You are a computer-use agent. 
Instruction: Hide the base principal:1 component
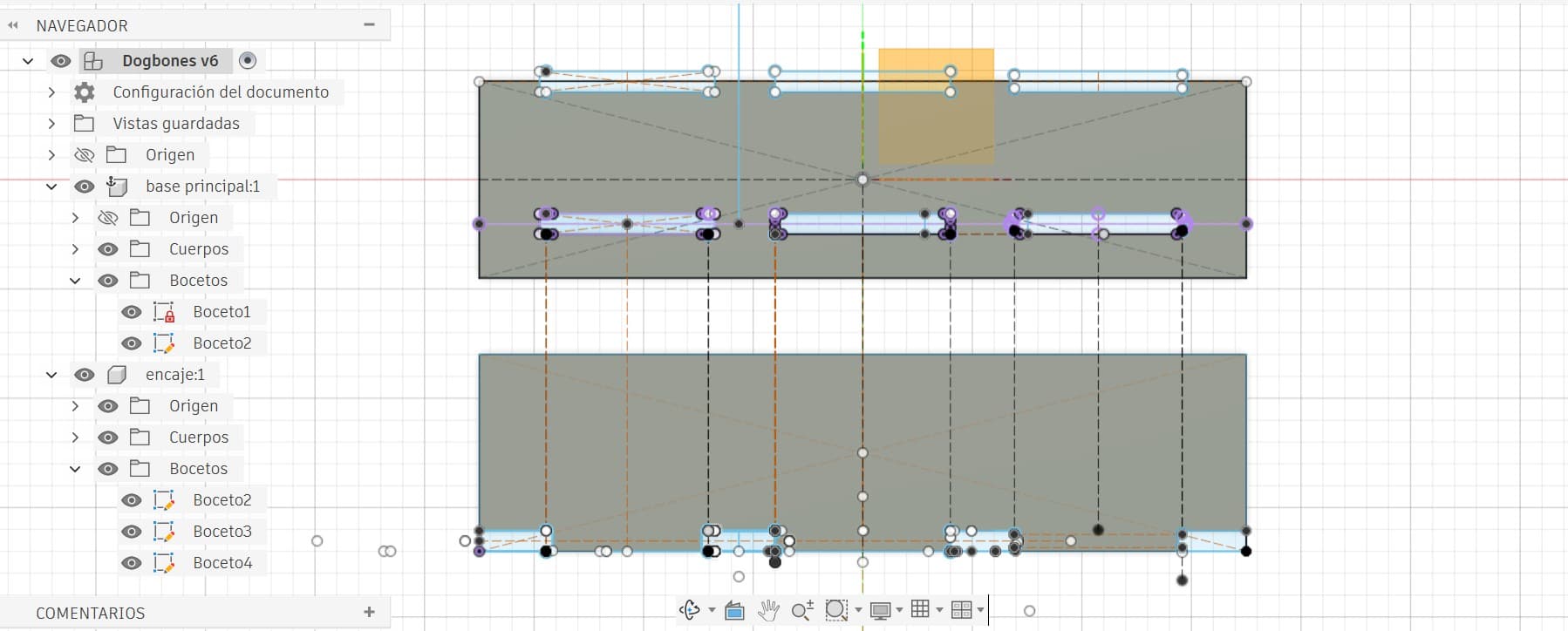(x=84, y=187)
